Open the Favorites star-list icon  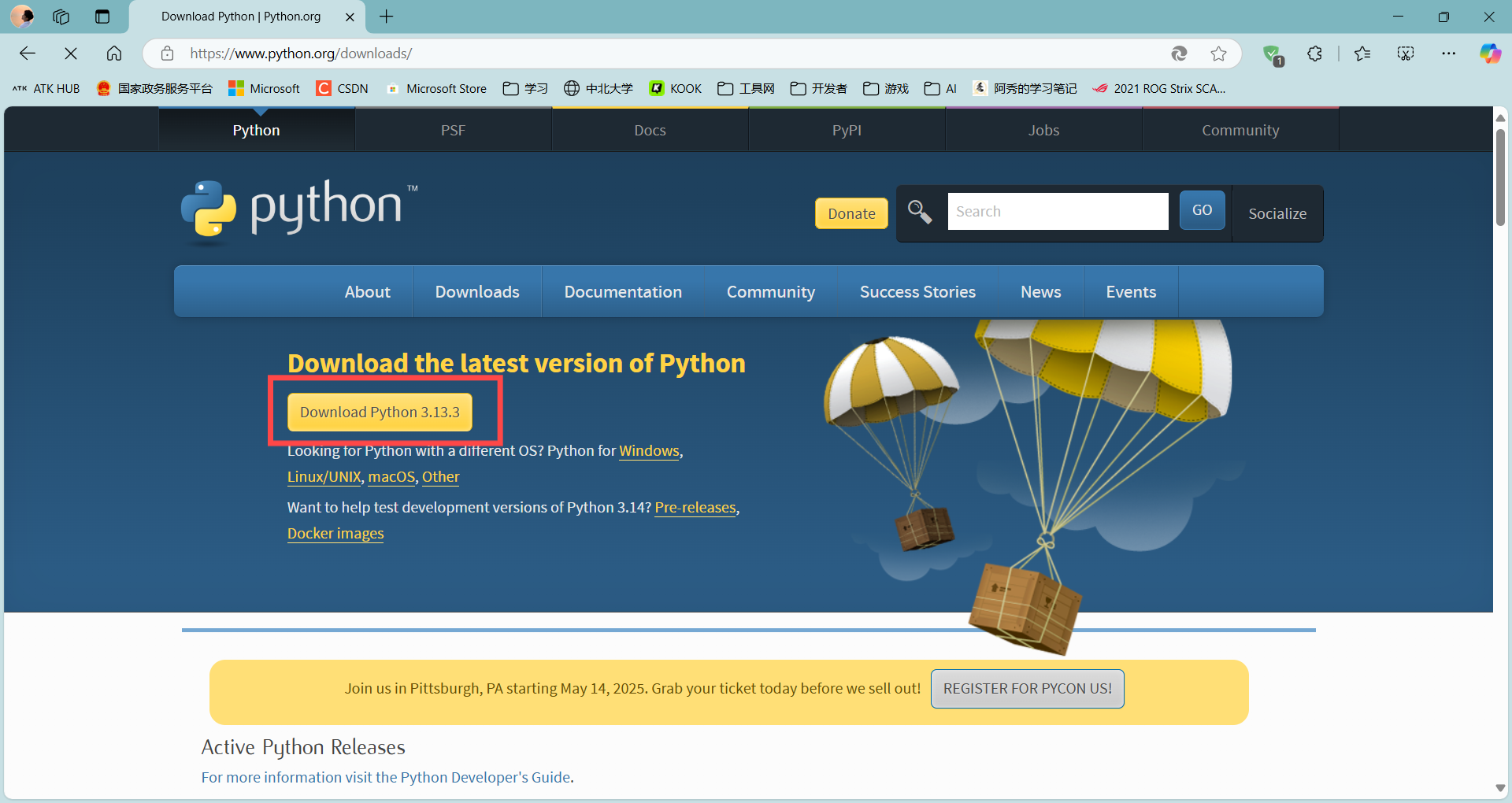pos(1362,54)
